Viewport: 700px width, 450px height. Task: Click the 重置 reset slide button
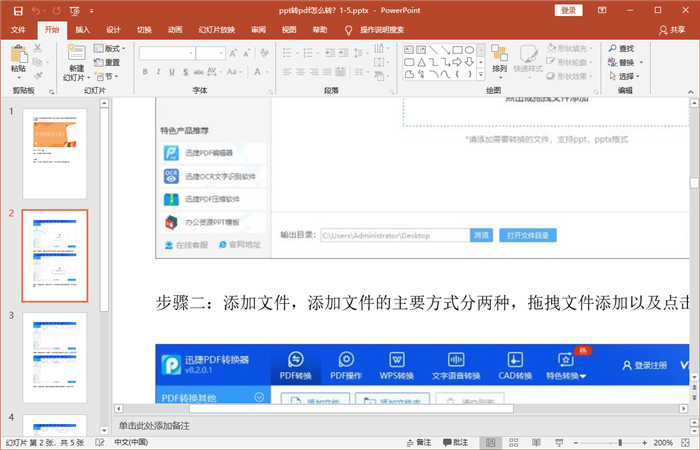107,62
